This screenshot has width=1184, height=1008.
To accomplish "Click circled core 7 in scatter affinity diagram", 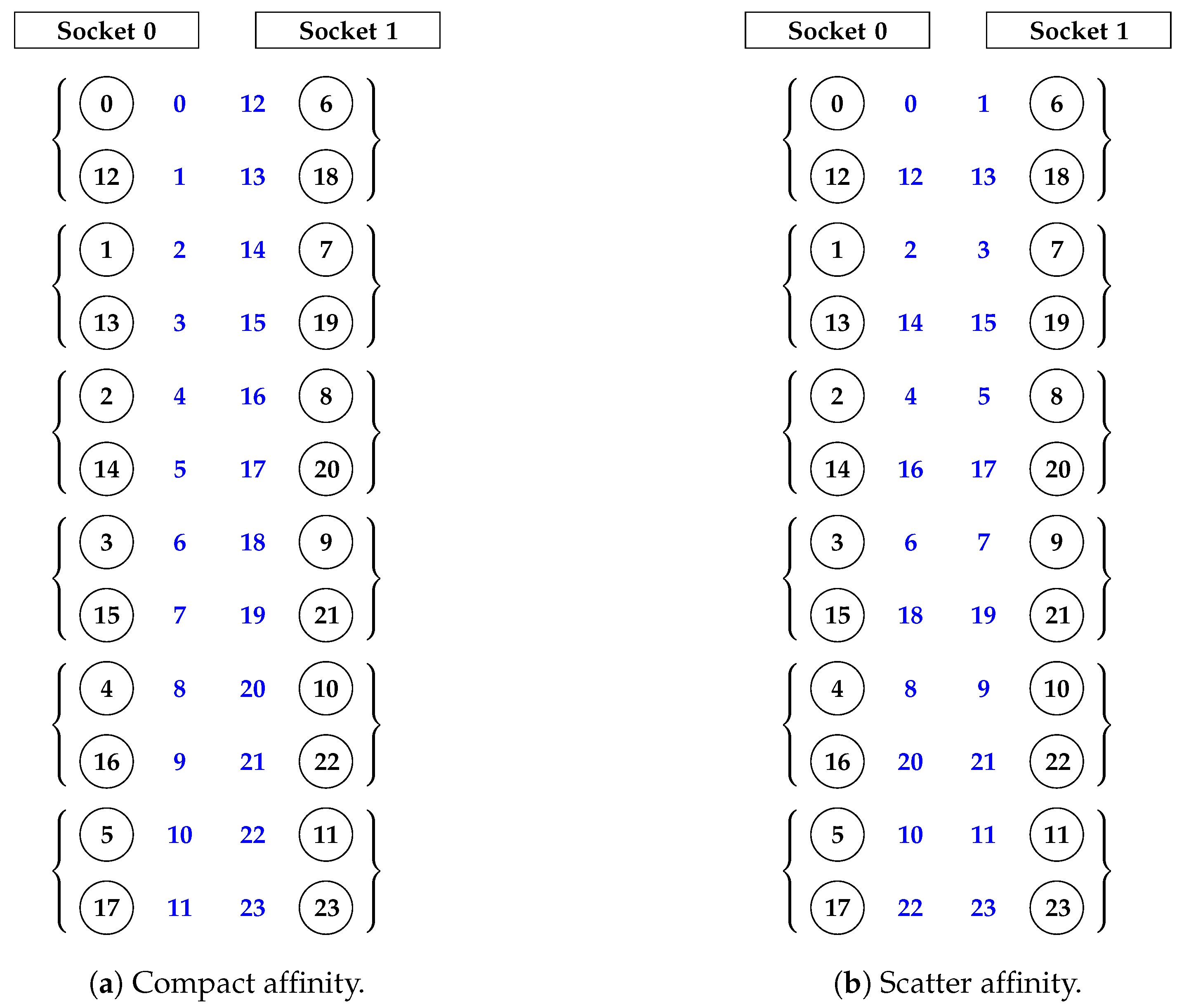I will click(1057, 250).
